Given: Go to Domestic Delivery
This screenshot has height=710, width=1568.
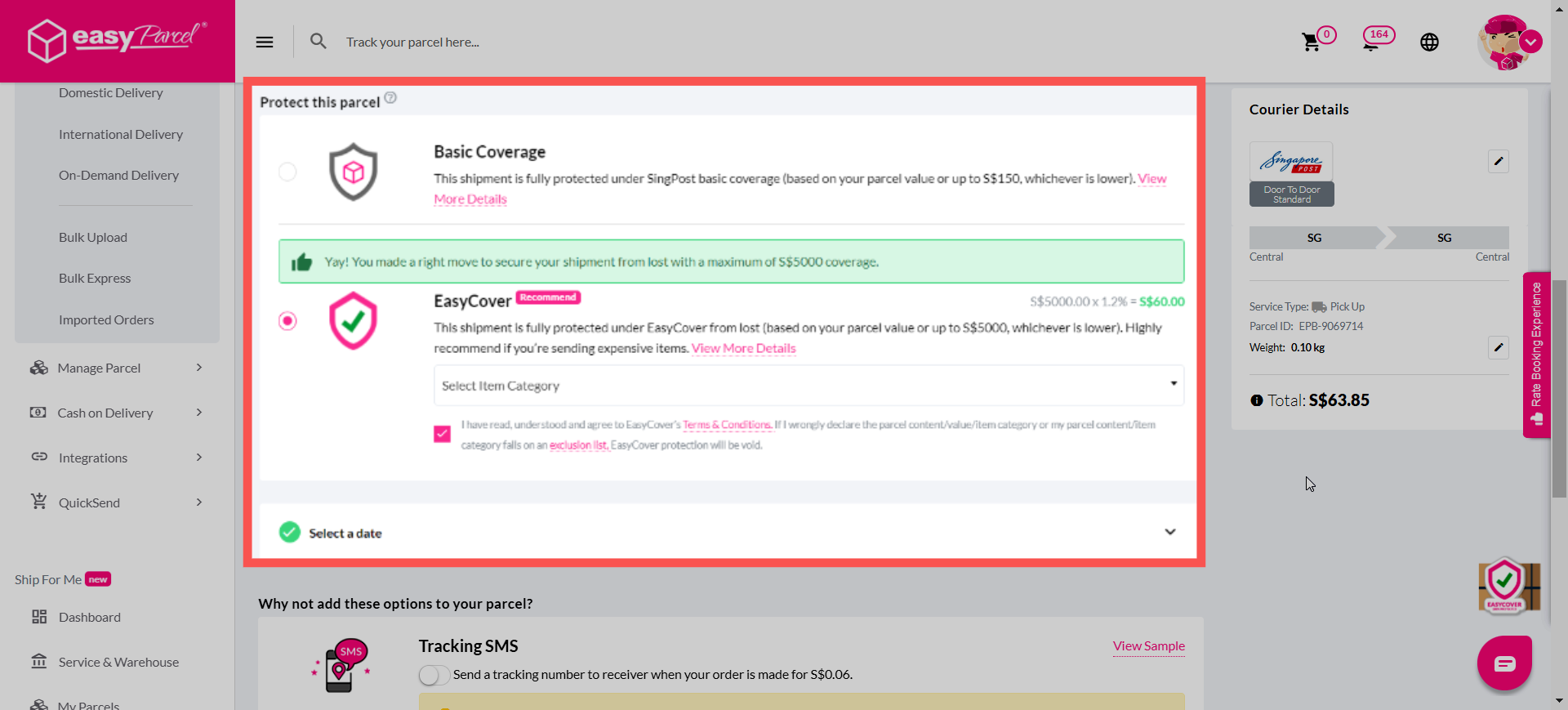Looking at the screenshot, I should coord(111,93).
